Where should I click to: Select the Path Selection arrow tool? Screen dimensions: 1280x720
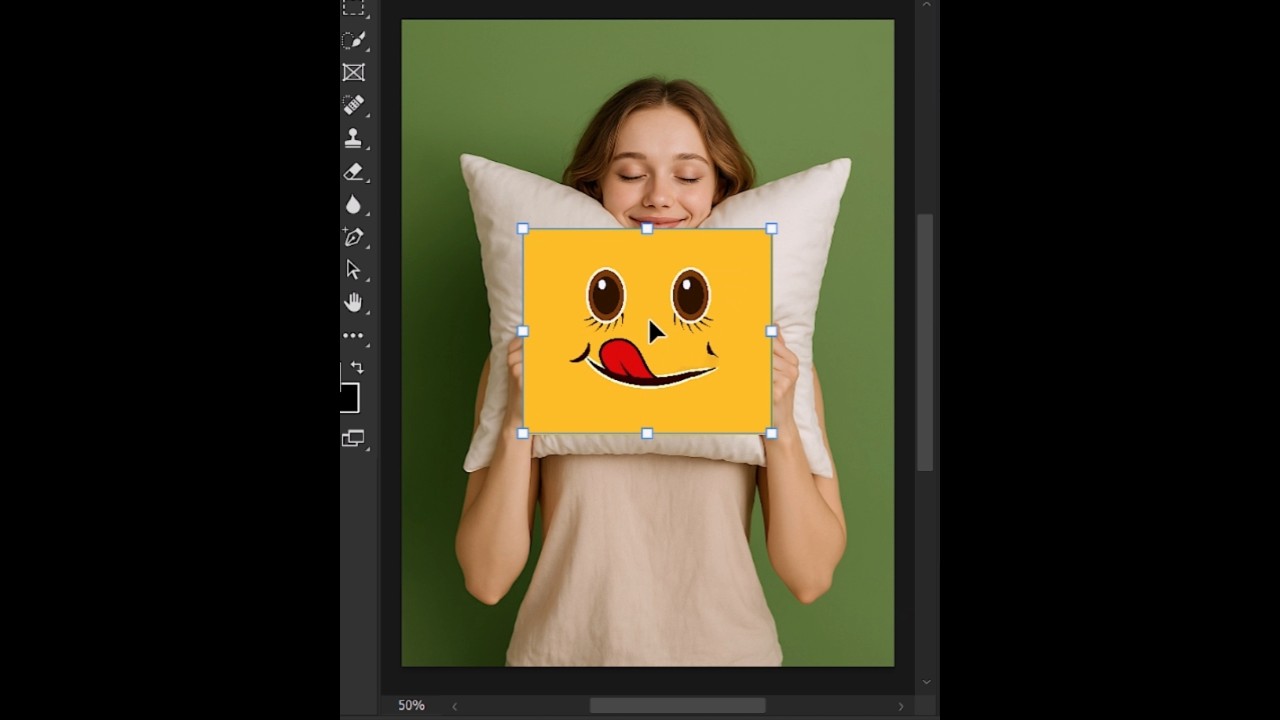353,269
